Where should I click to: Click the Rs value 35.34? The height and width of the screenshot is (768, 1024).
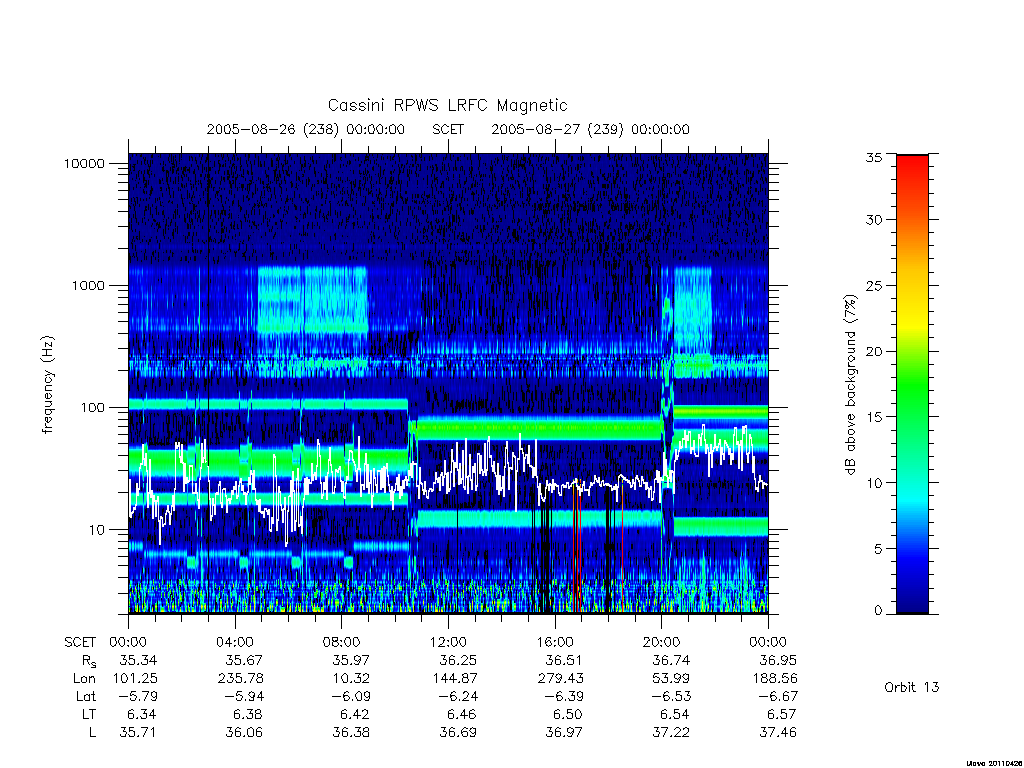pos(138,660)
